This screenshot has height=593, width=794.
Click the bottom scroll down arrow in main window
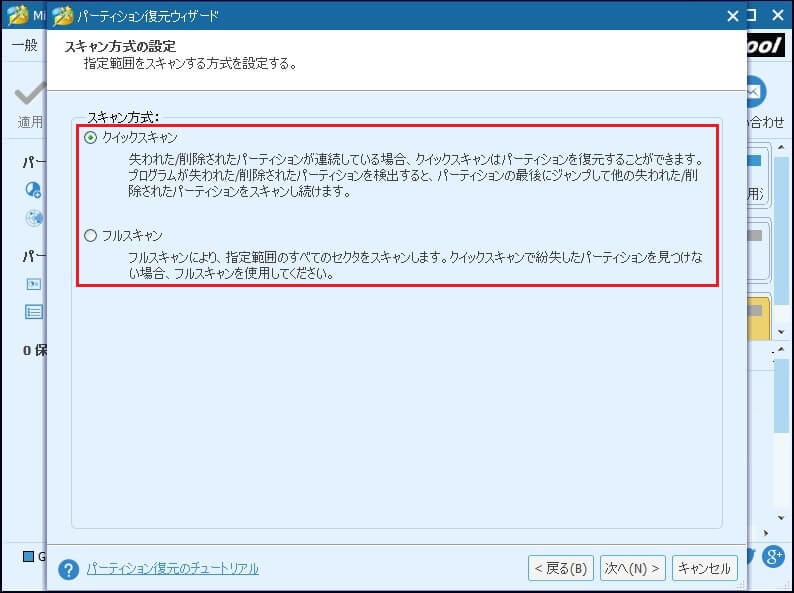pyautogui.click(x=781, y=518)
